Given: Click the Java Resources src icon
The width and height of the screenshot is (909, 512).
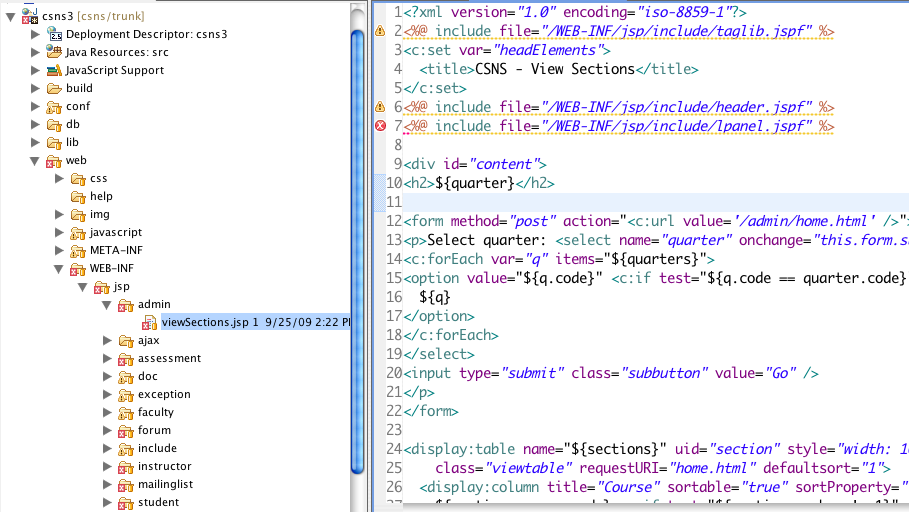Looking at the screenshot, I should click(54, 52).
